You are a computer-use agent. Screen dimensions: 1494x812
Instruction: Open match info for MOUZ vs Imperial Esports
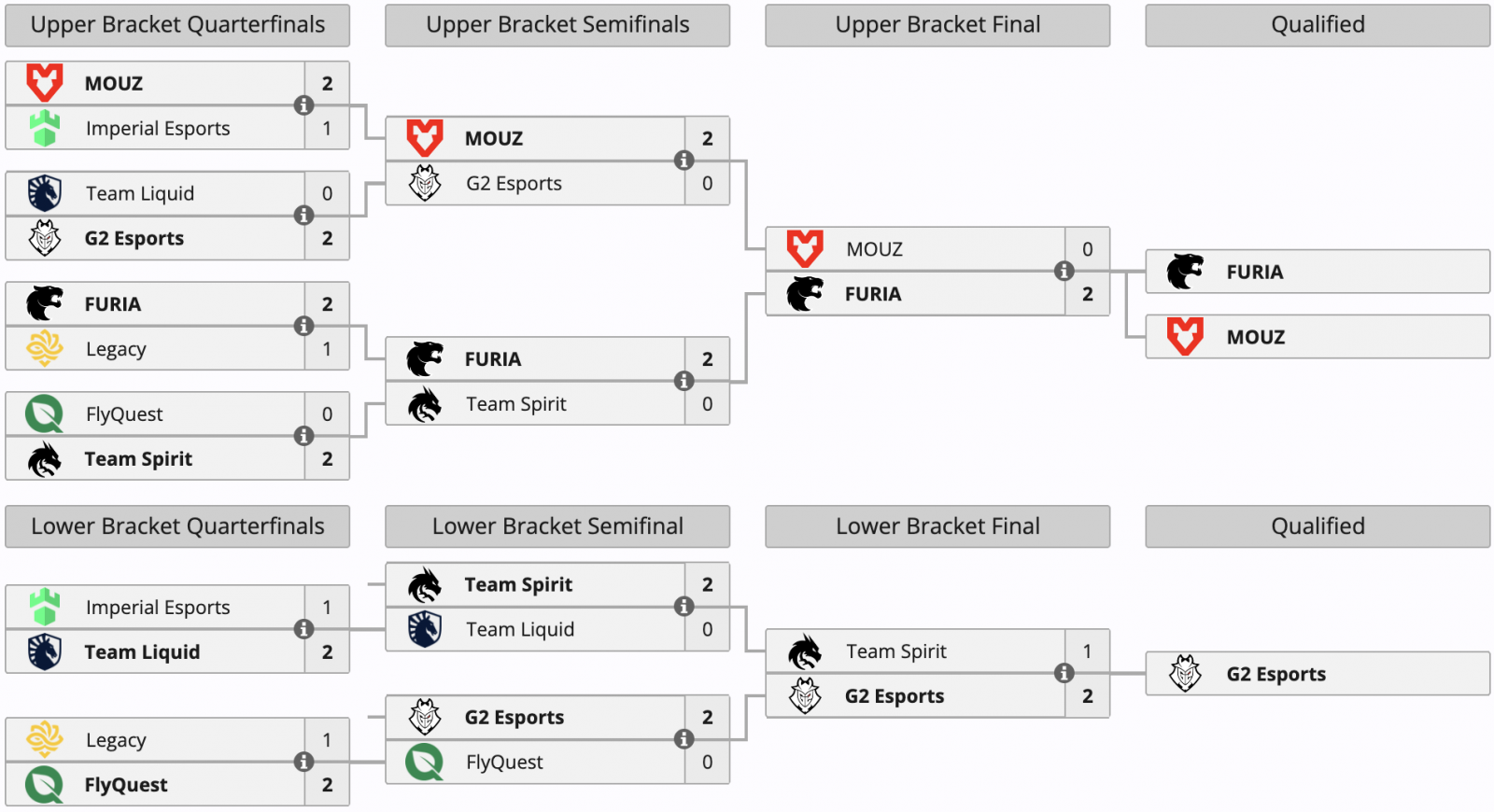(303, 105)
